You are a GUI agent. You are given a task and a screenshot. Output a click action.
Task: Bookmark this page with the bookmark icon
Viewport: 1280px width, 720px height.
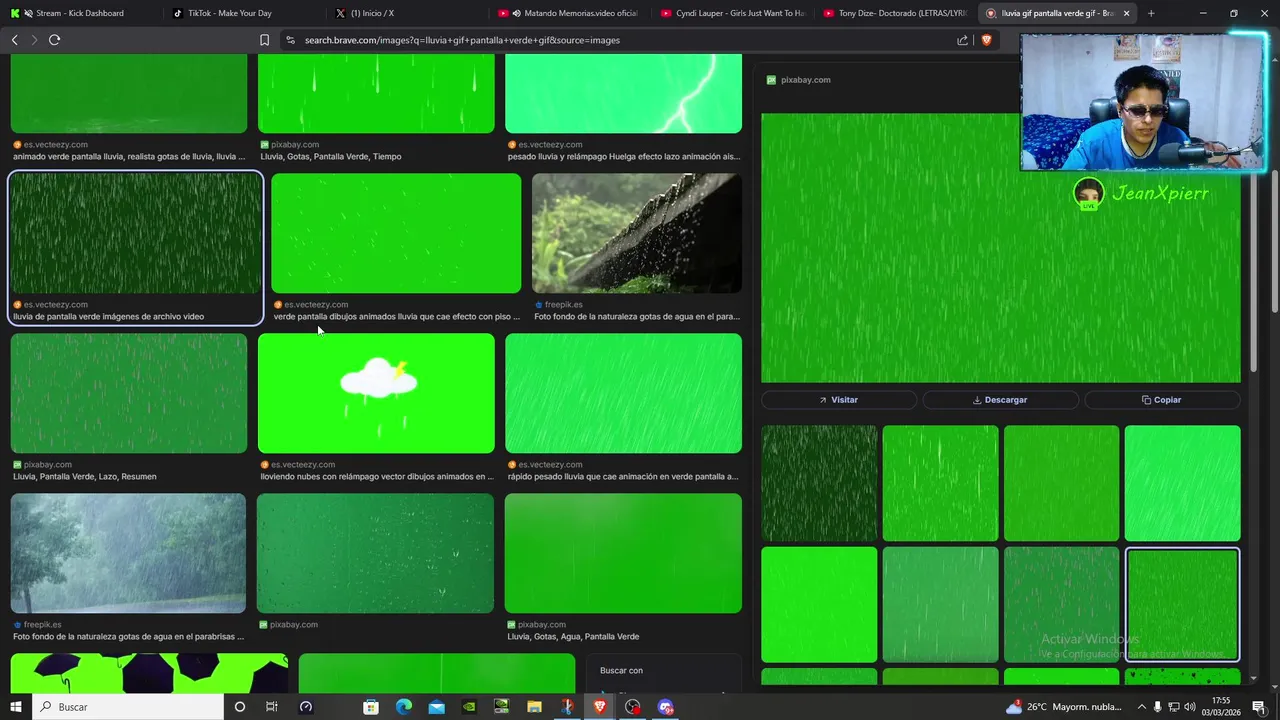264,40
